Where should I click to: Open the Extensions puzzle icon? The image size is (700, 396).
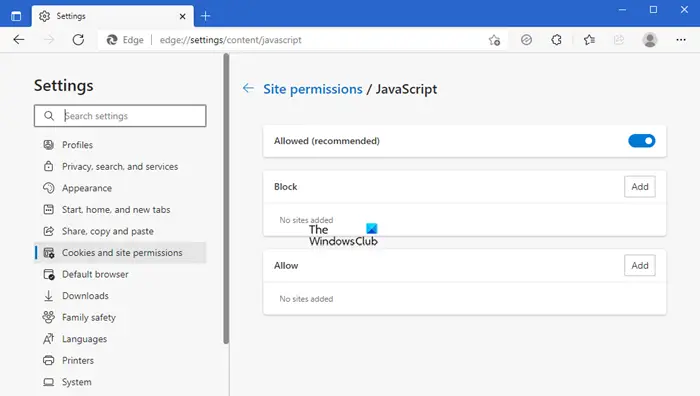click(556, 40)
